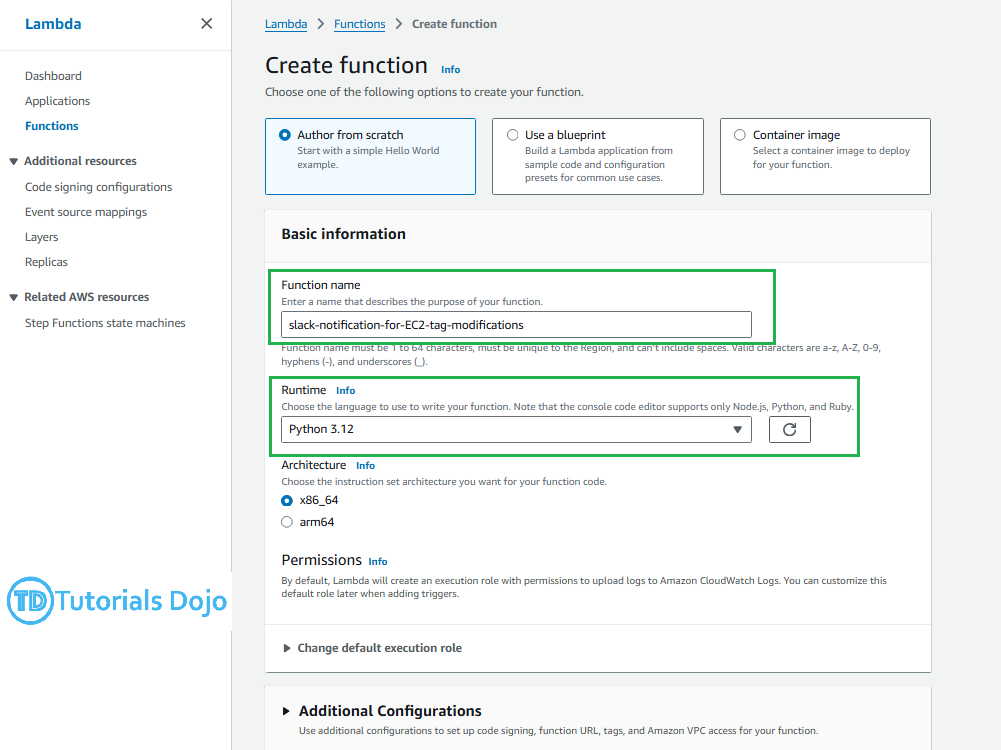Refresh the Runtime list
The height and width of the screenshot is (750, 1001).
click(790, 430)
